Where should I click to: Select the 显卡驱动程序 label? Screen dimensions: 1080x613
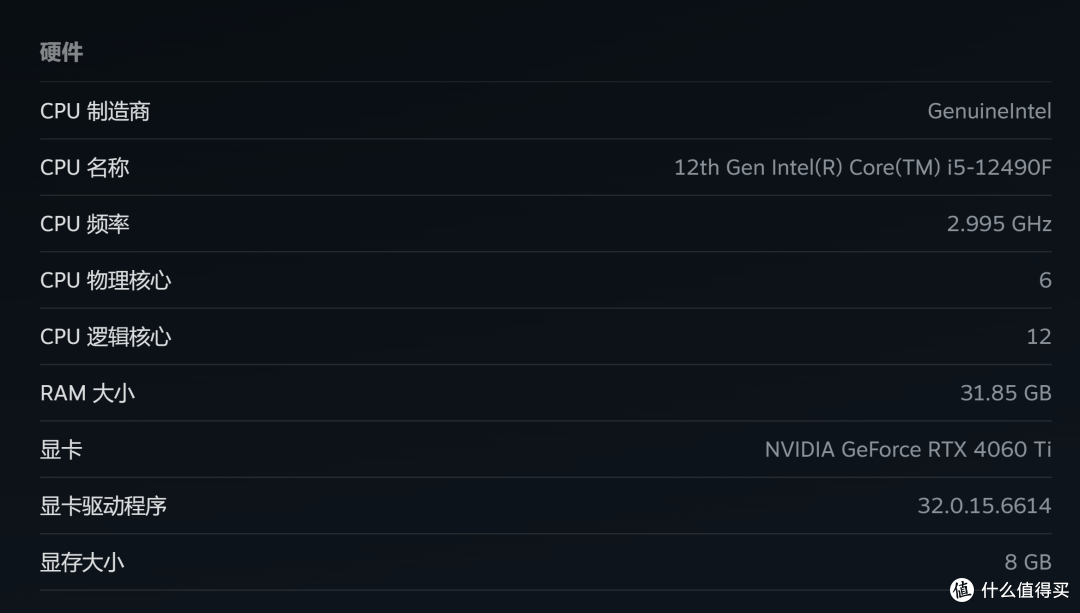[103, 506]
